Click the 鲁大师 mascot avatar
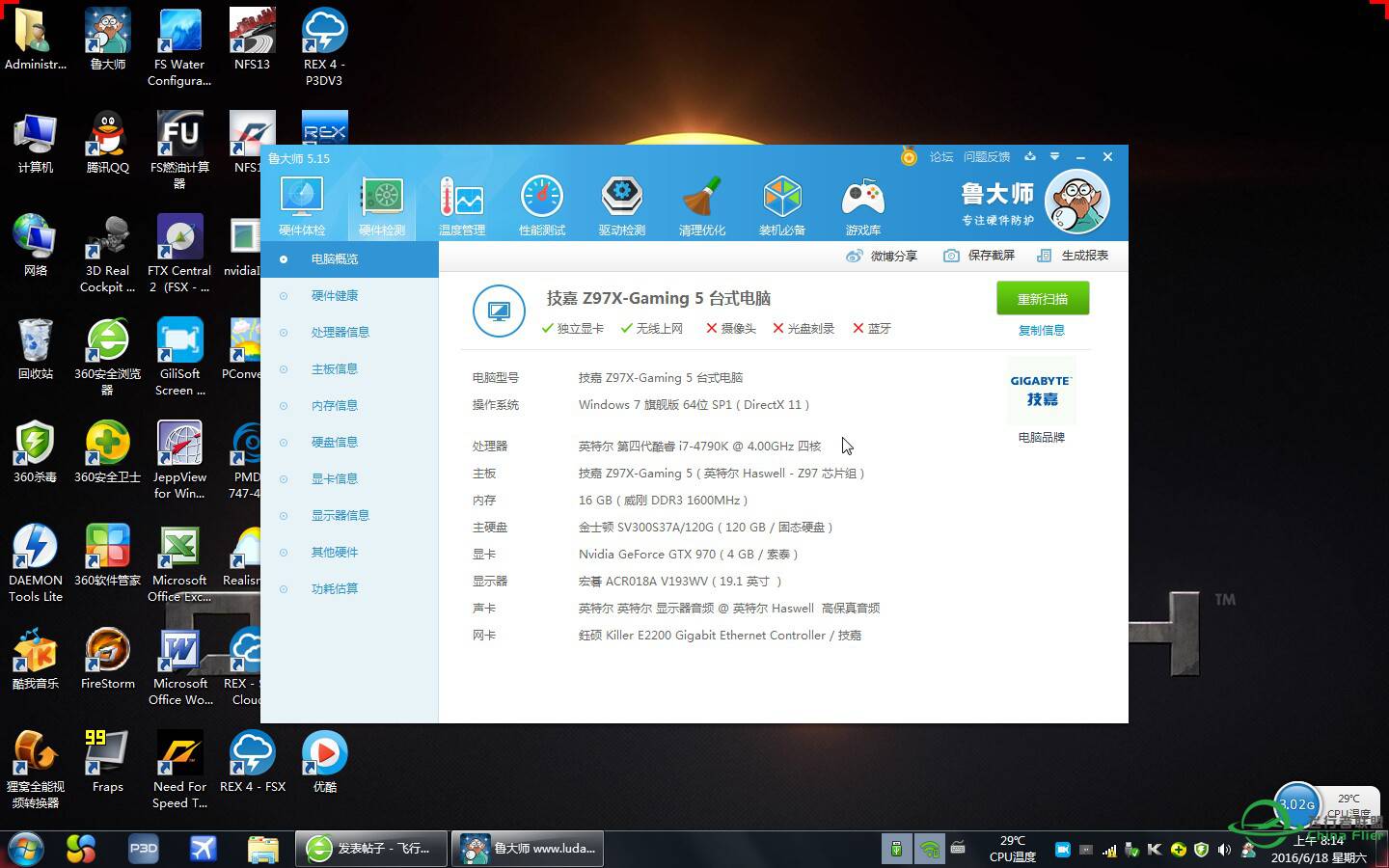This screenshot has width=1389, height=868. 1077,202
